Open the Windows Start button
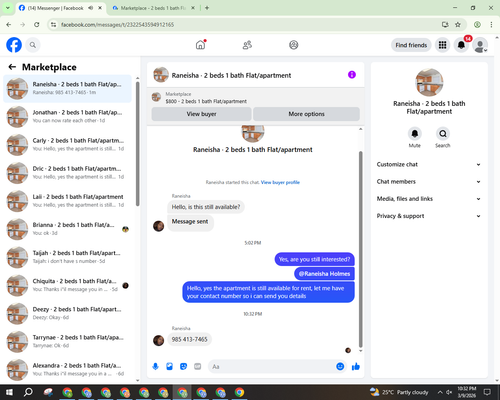 coord(9,392)
